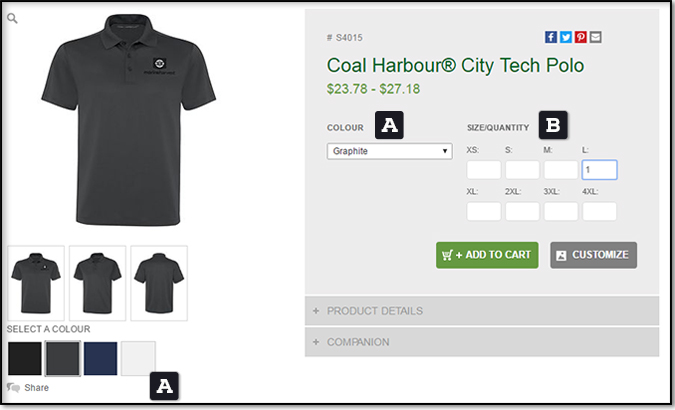Select the navy blue colour swatch
Screen dimensions: 675x410
(x=100, y=358)
